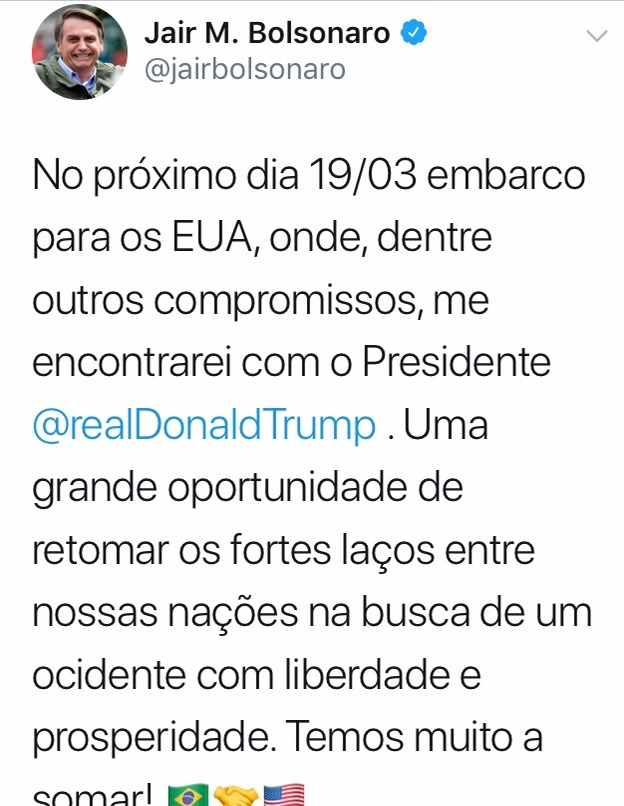Click the Brazil flag emoji
624x806 pixels.
[187, 796]
